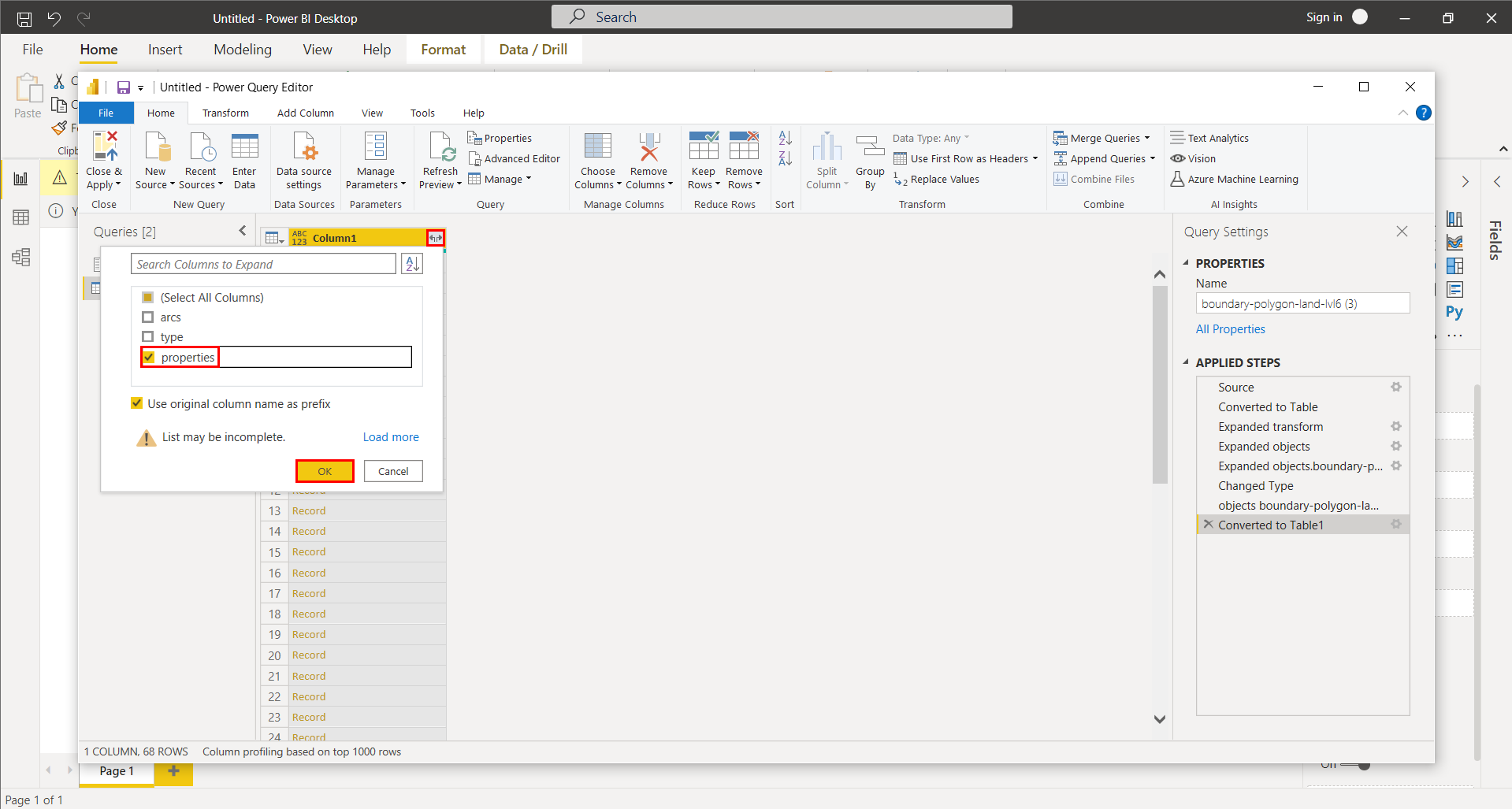Expand the Append Queries dropdown
This screenshot has height=809, width=1512.
pyautogui.click(x=1152, y=158)
